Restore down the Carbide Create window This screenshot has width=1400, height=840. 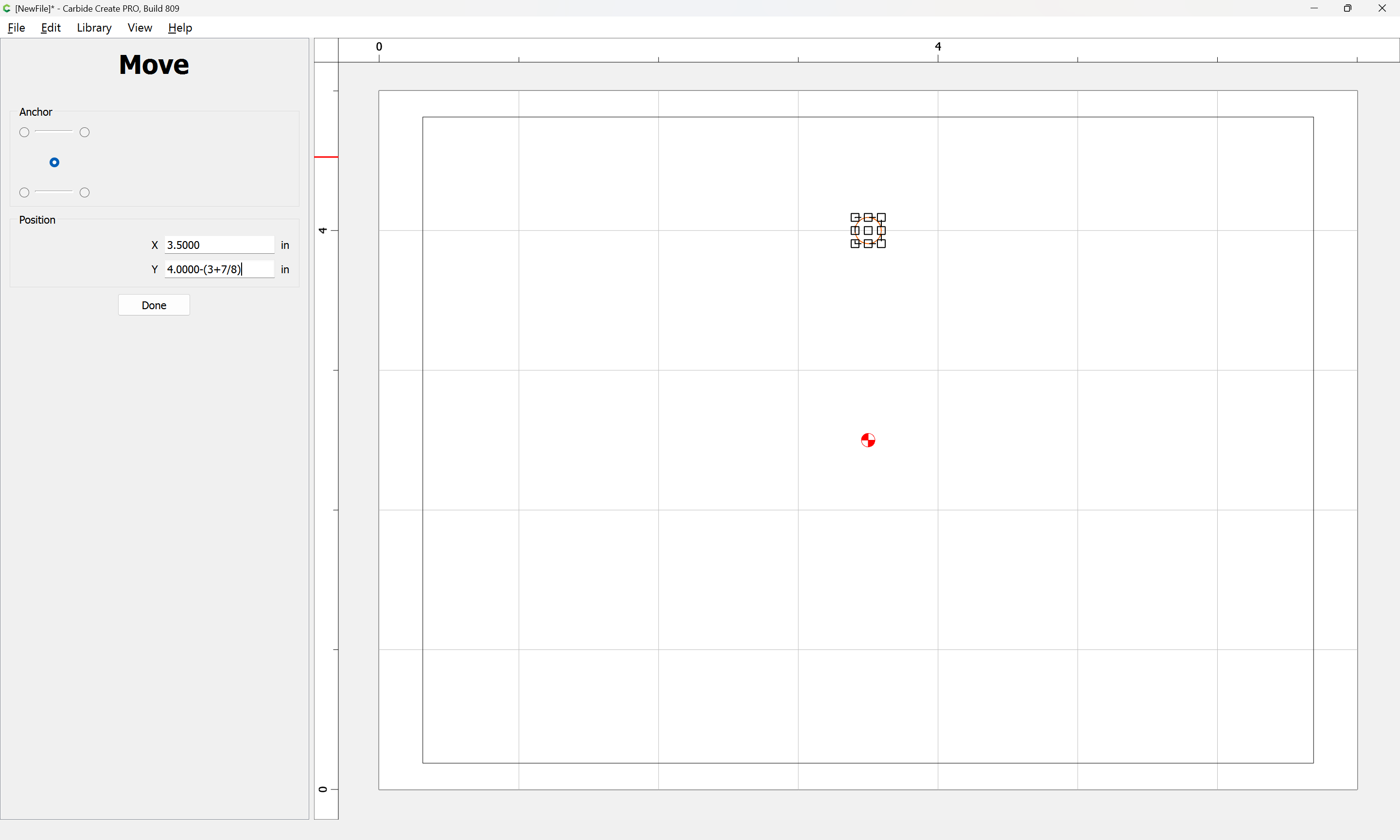pyautogui.click(x=1347, y=8)
